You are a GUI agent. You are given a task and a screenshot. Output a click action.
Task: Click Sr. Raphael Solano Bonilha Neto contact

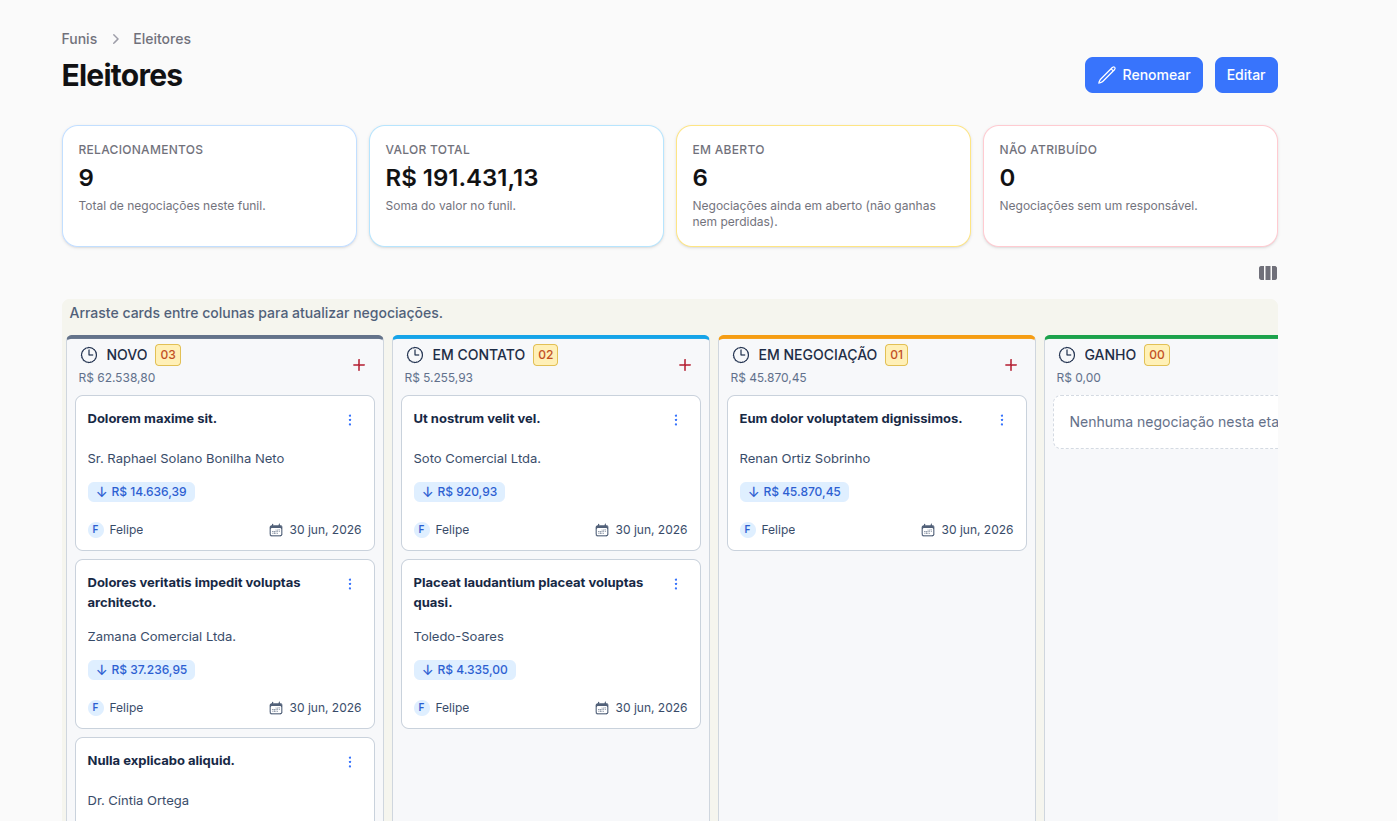pyautogui.click(x=186, y=459)
